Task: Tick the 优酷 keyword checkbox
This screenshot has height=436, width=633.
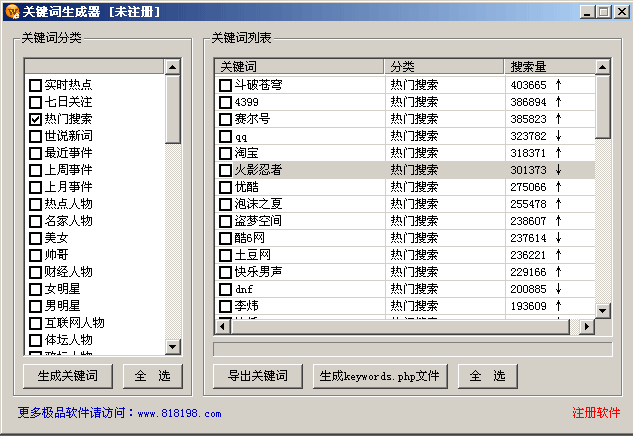Action: 225,187
